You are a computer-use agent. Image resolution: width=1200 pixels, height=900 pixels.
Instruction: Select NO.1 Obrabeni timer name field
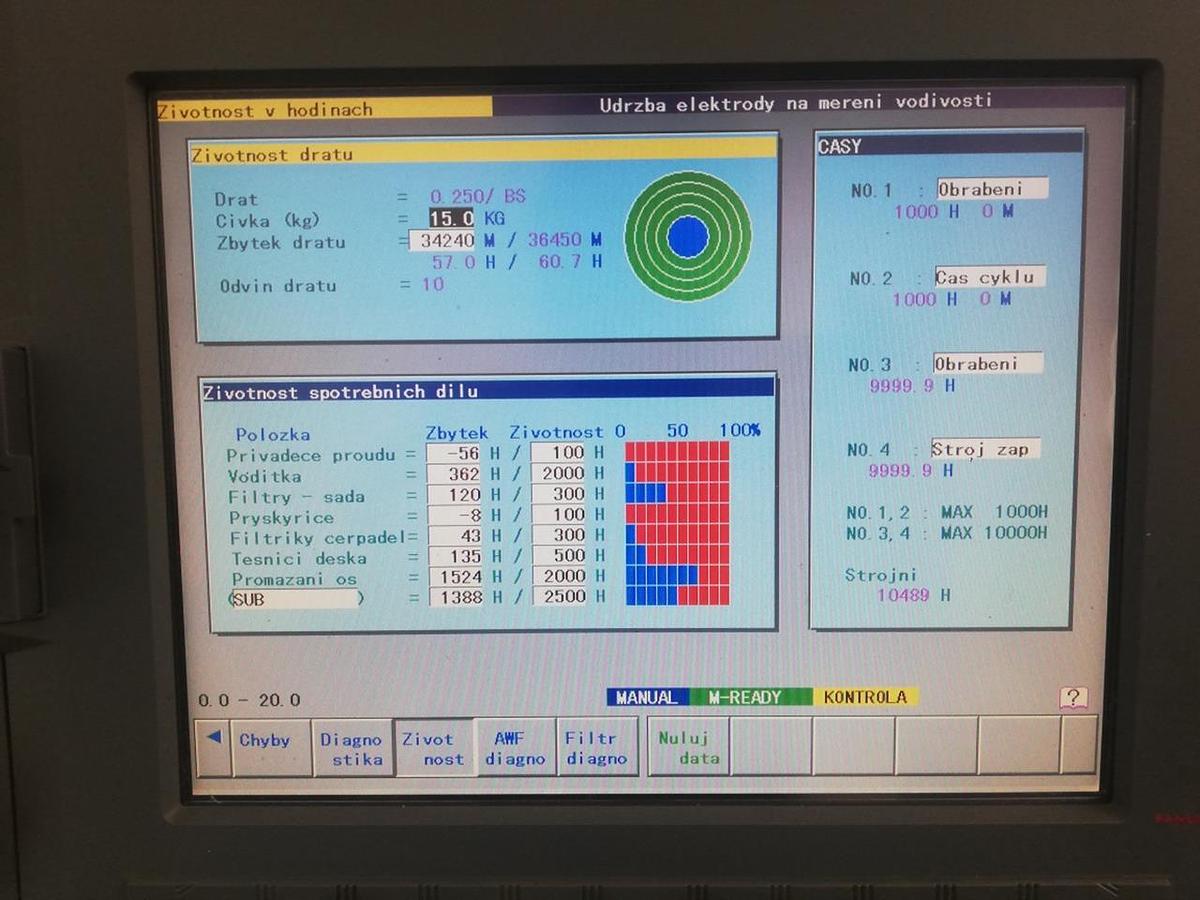click(x=992, y=188)
